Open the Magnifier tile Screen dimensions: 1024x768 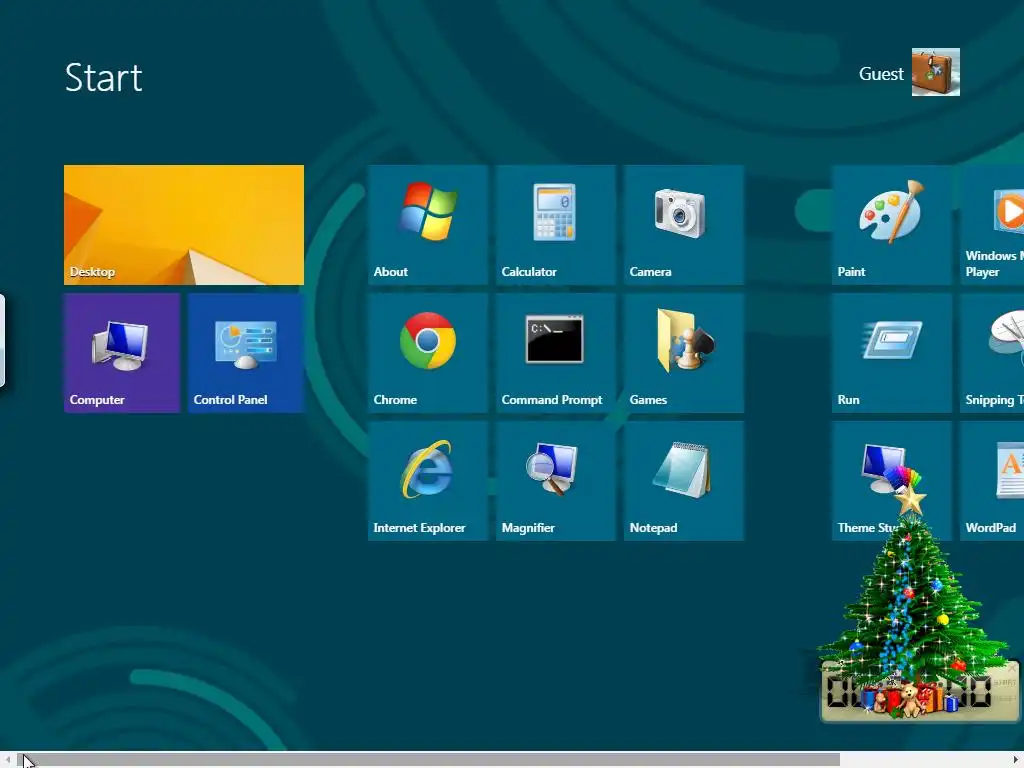tap(556, 481)
